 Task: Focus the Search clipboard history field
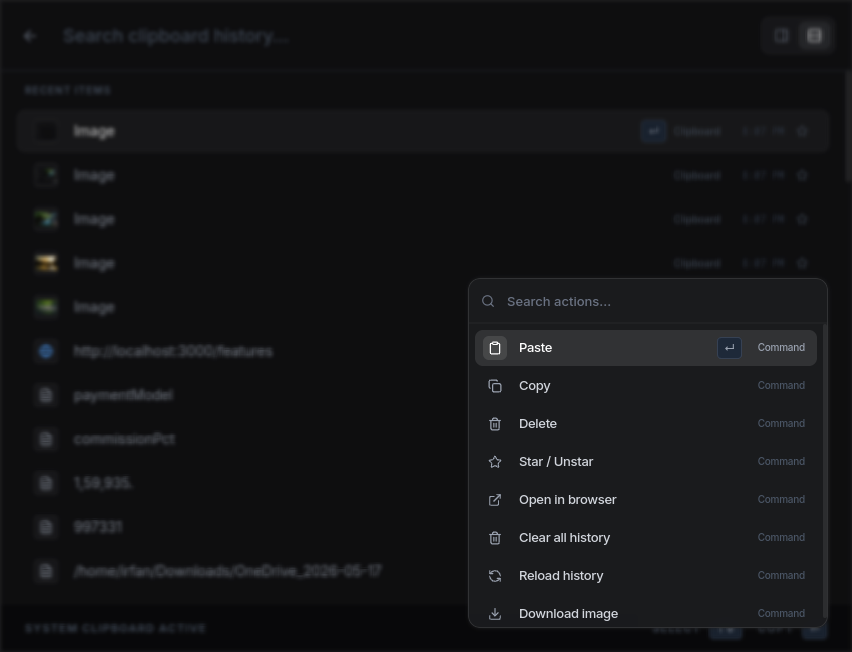coord(402,36)
